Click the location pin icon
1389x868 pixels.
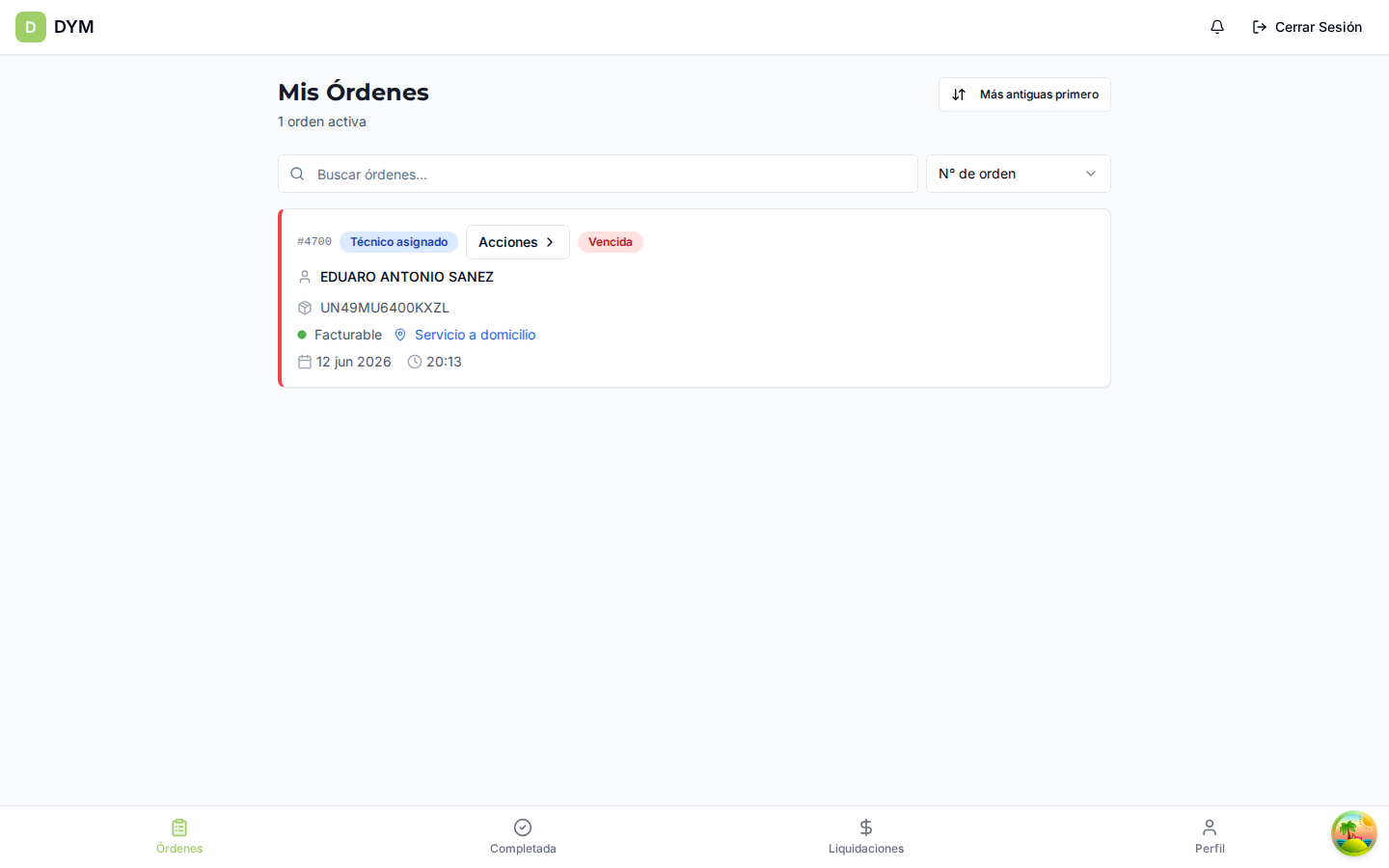(x=400, y=335)
